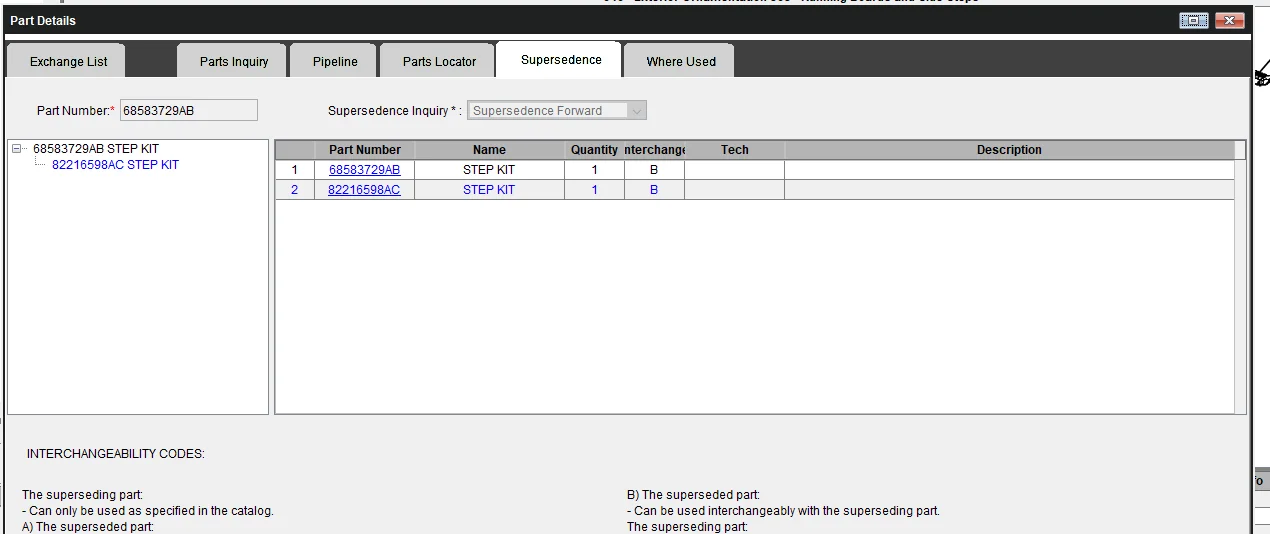Open the Exchange List tab

tap(68, 61)
